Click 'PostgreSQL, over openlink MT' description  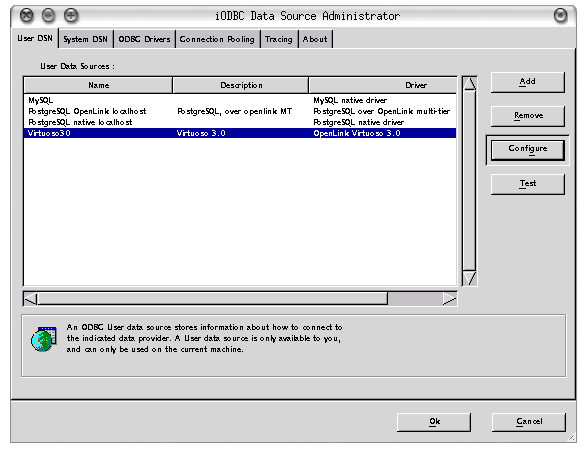click(x=234, y=111)
